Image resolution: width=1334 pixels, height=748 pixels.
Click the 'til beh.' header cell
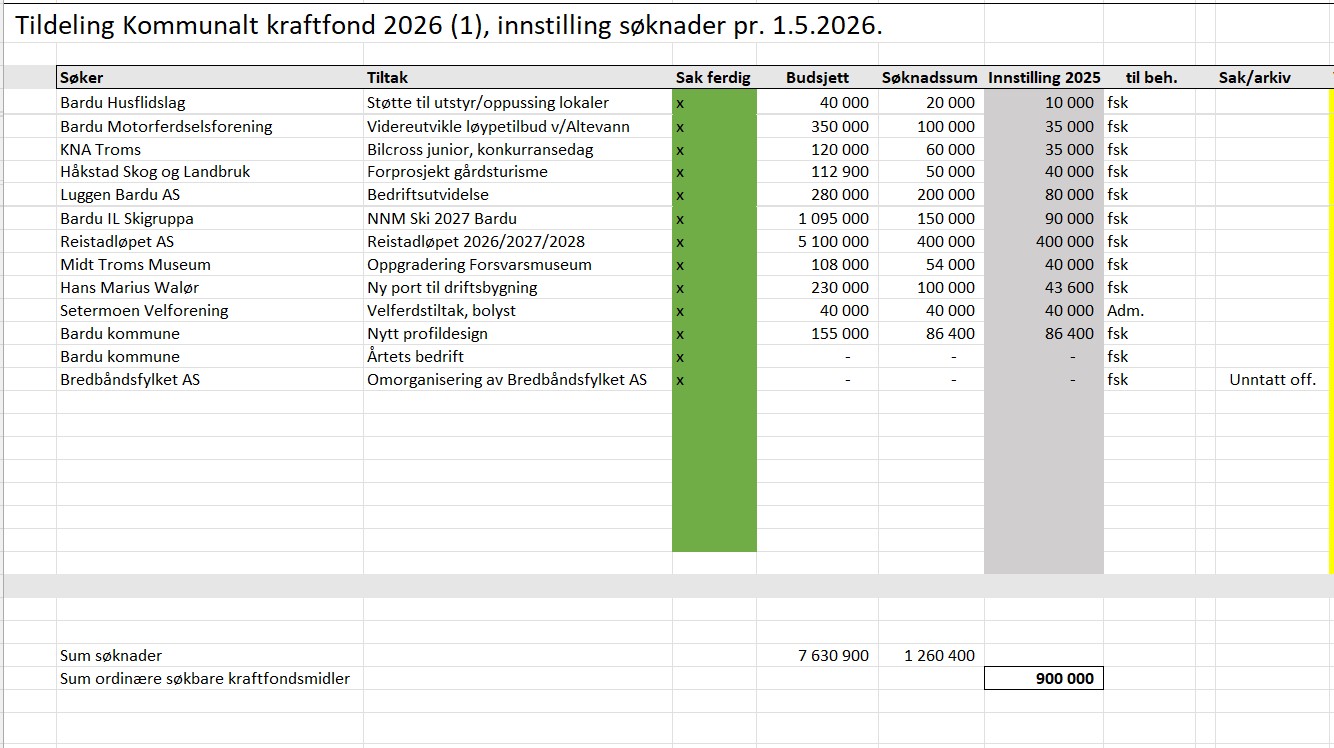[x=1152, y=78]
